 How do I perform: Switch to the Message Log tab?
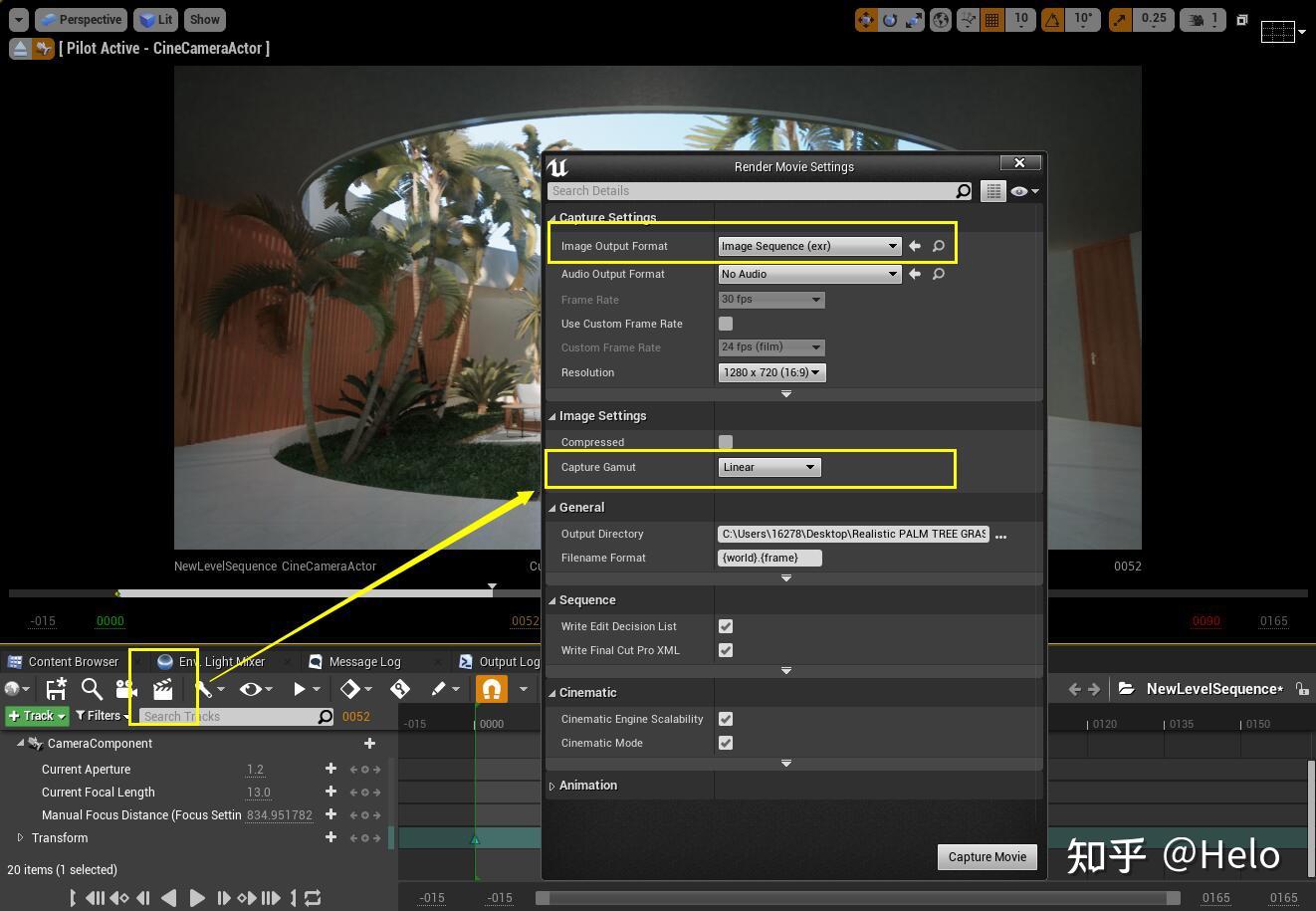coord(364,661)
